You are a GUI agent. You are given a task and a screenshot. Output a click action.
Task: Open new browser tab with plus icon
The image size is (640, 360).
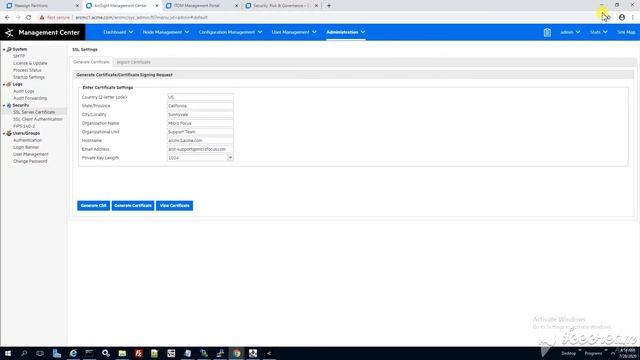coord(329,6)
